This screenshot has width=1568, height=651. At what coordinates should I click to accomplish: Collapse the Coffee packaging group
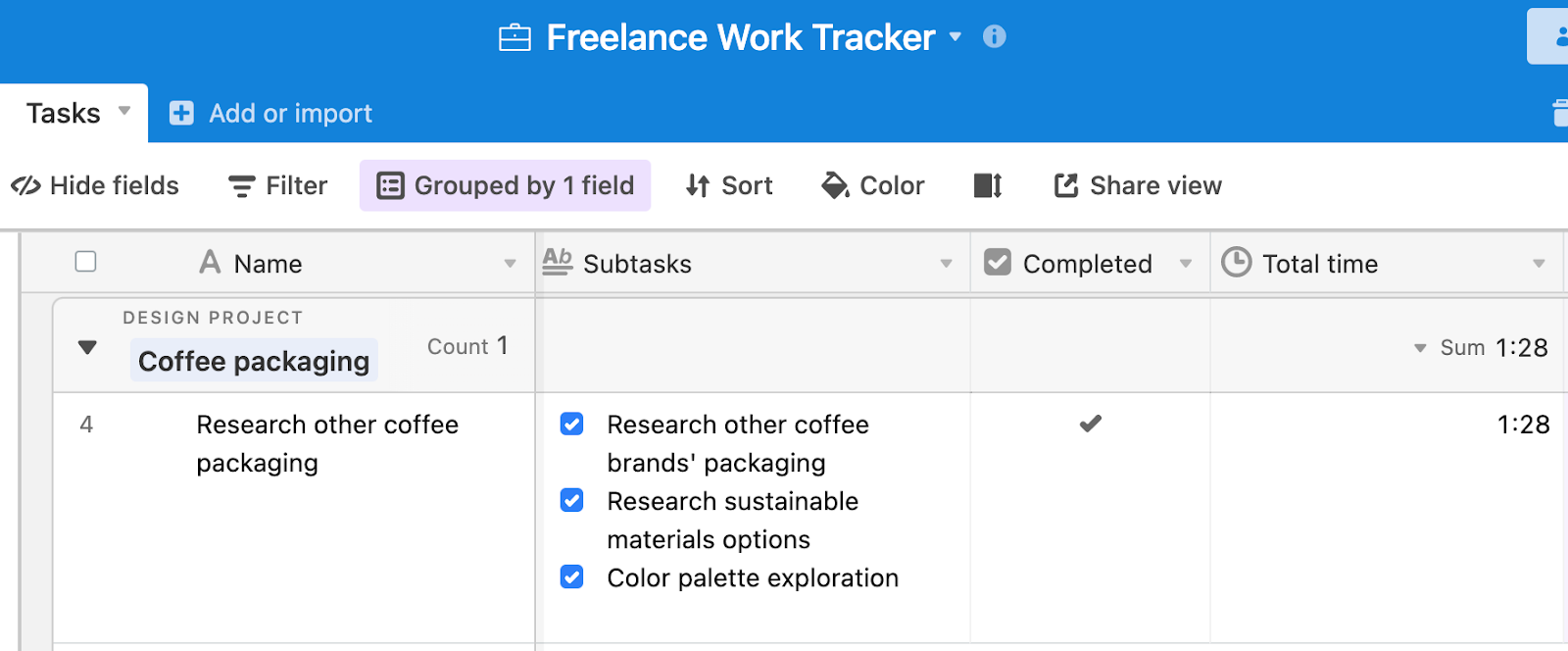87,347
